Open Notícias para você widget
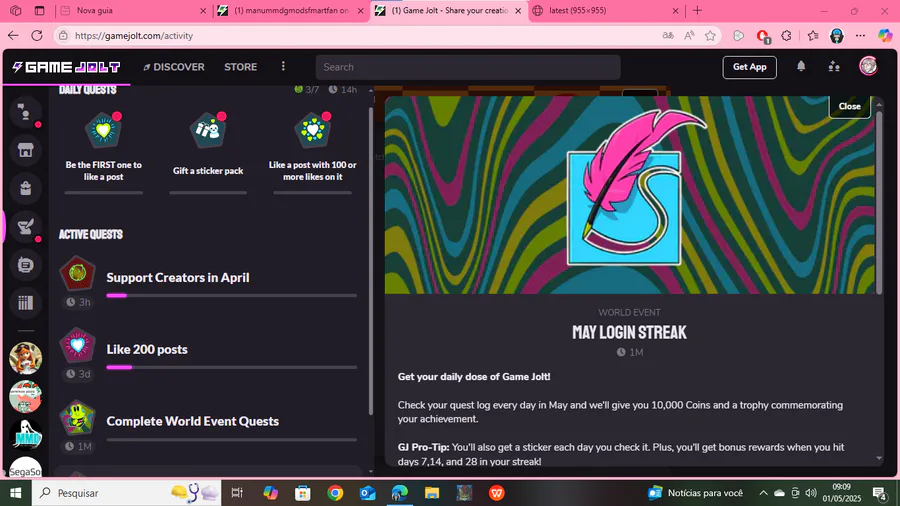The image size is (900, 506). [695, 493]
